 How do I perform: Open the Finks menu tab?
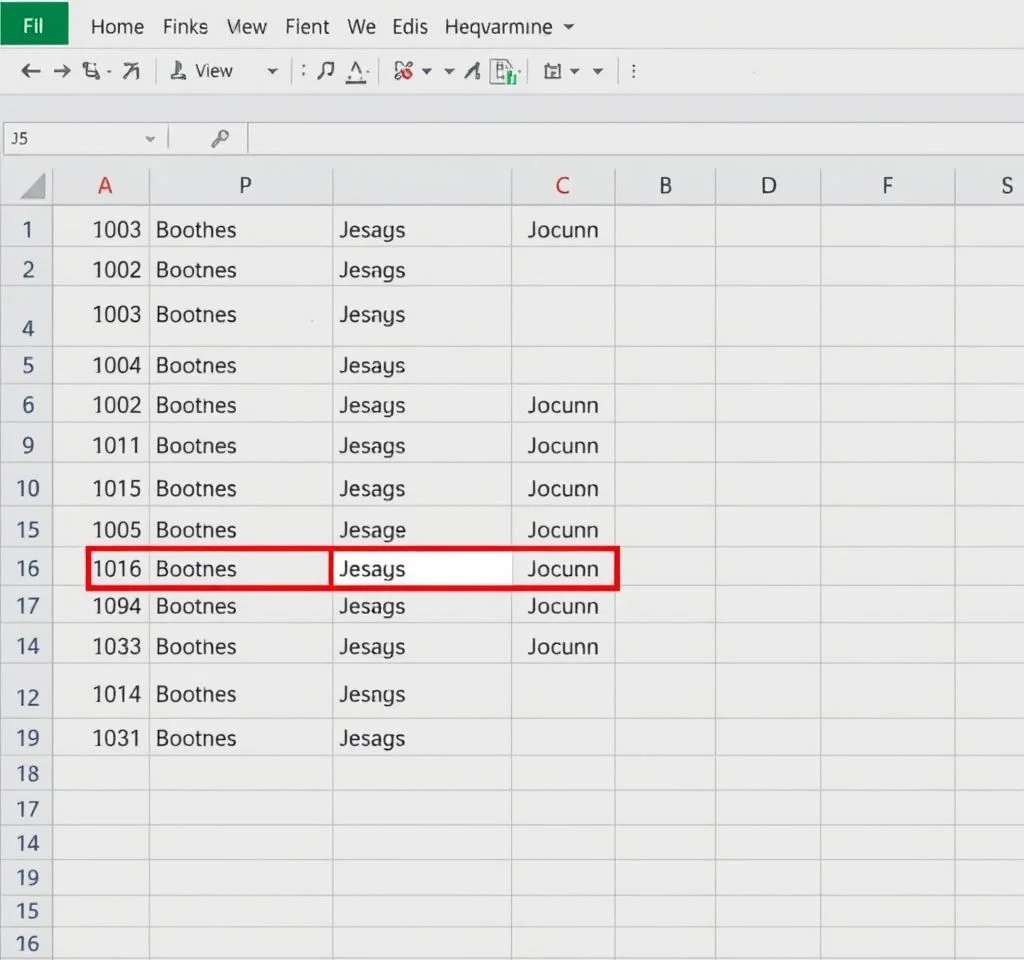[185, 27]
